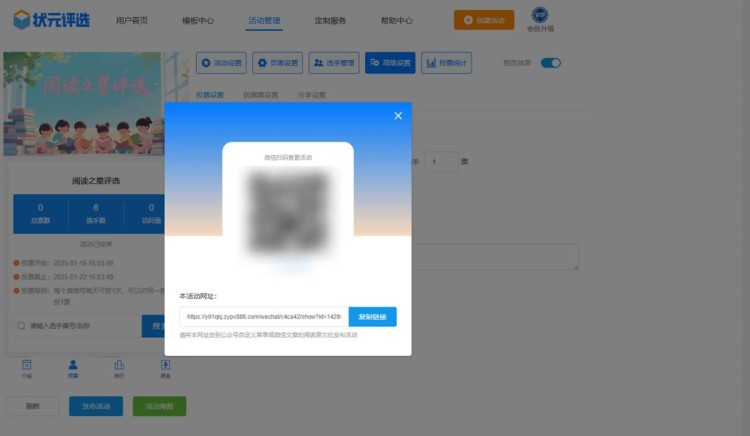
Task: Open the 模板中心 template center menu
Action: click(199, 20)
